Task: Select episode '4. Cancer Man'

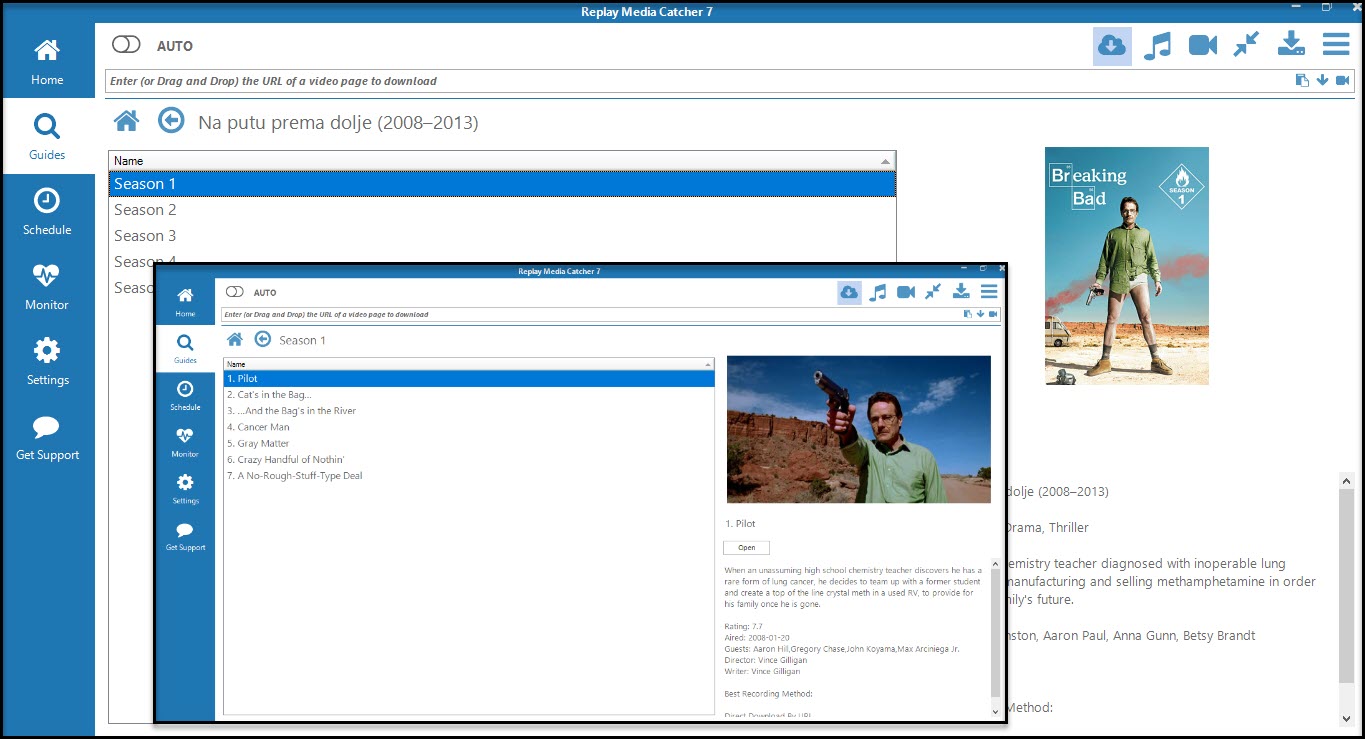Action: click(468, 427)
